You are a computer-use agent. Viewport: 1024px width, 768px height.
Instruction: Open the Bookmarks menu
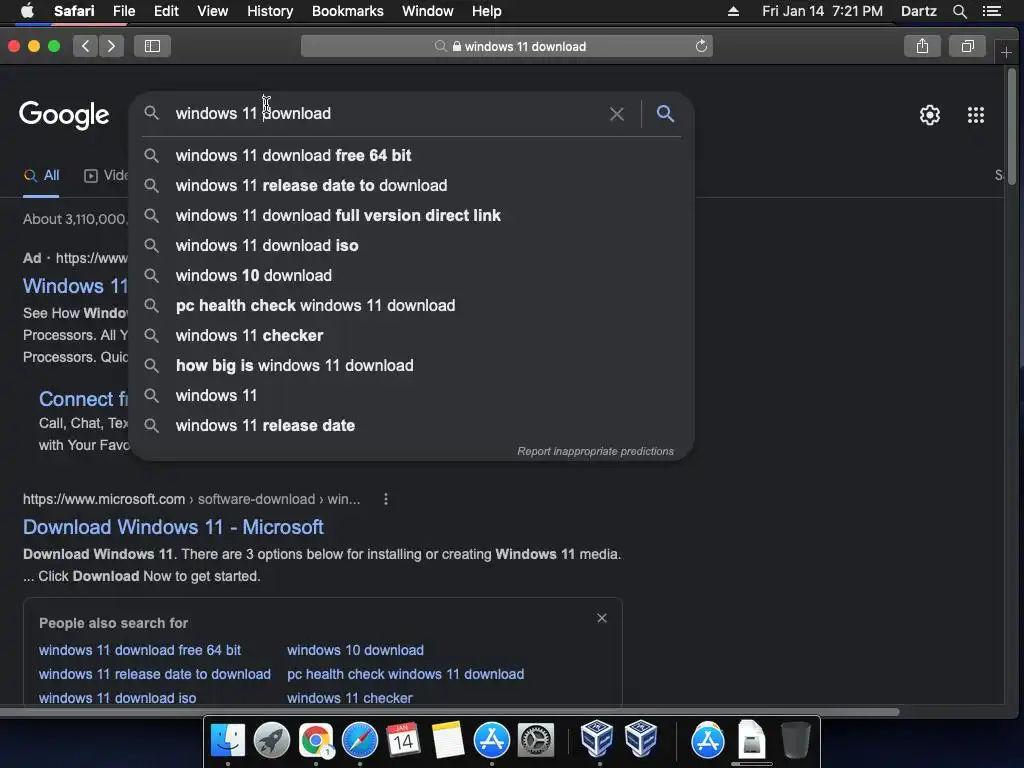click(x=347, y=11)
